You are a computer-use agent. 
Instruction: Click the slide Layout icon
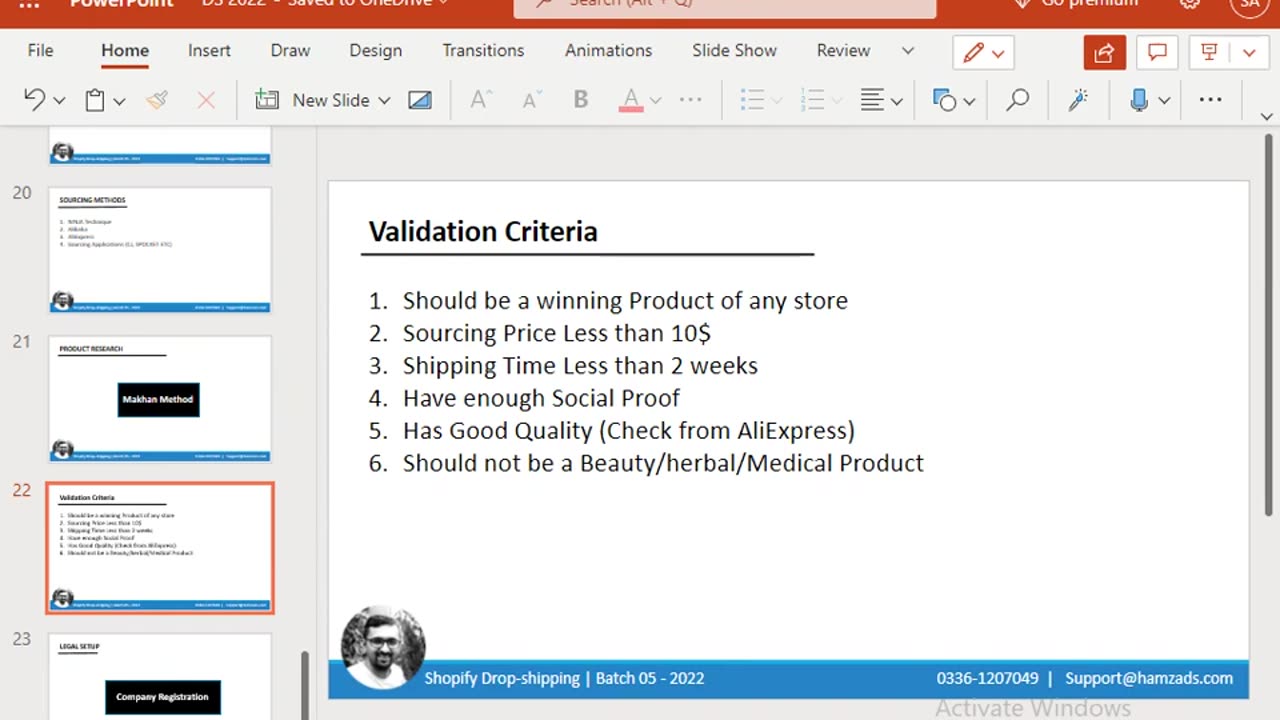(x=420, y=100)
